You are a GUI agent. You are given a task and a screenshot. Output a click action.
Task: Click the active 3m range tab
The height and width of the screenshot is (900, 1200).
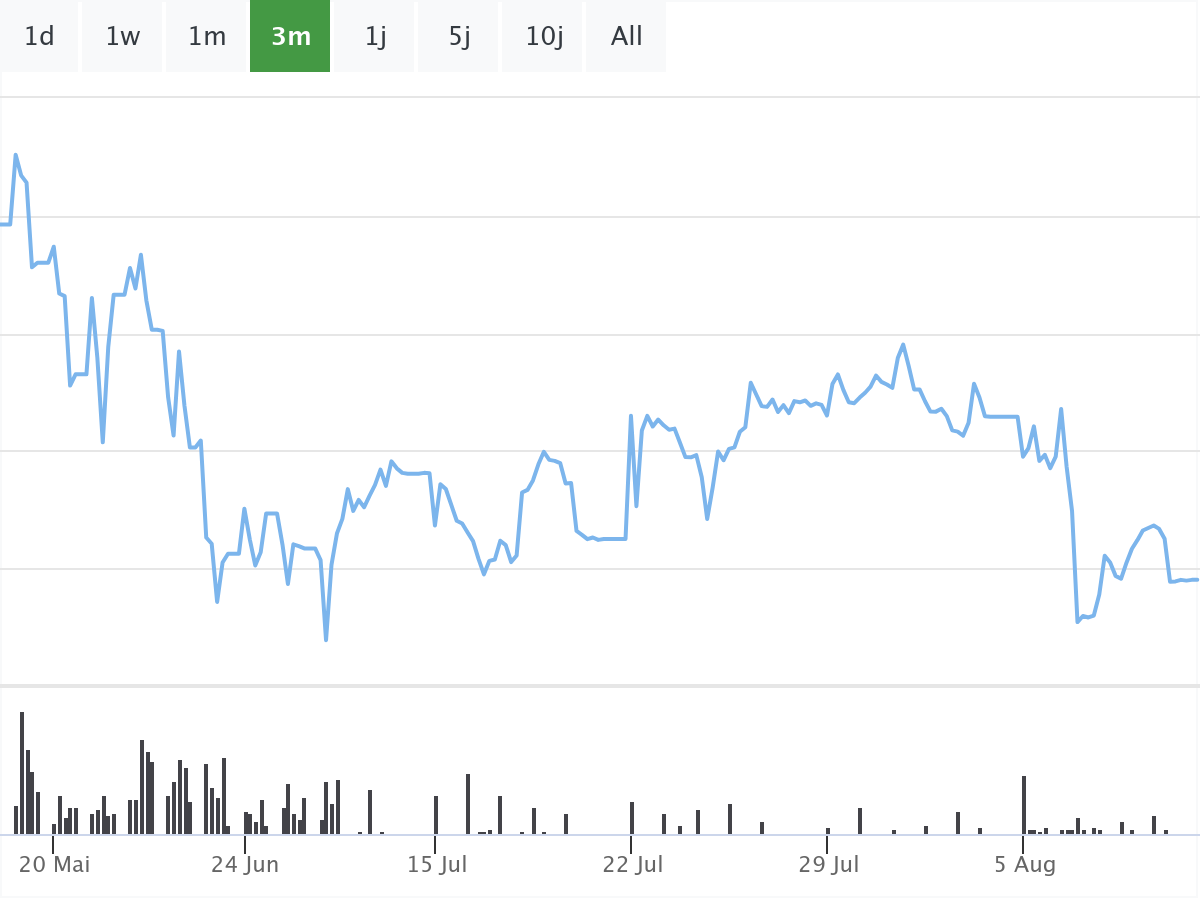tap(290, 37)
